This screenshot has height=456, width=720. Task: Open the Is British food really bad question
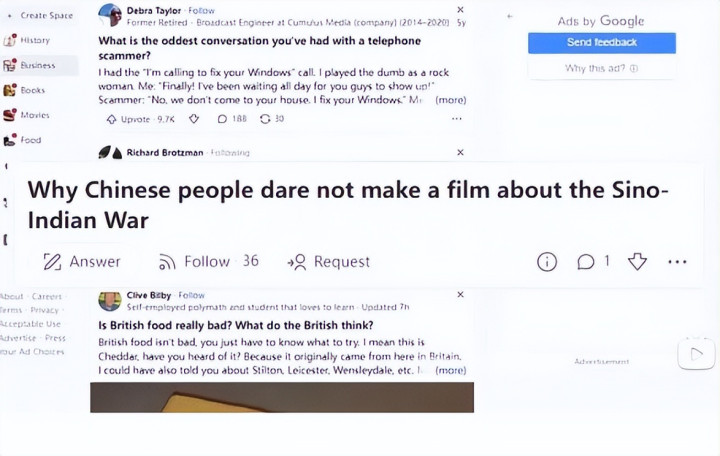click(x=236, y=325)
